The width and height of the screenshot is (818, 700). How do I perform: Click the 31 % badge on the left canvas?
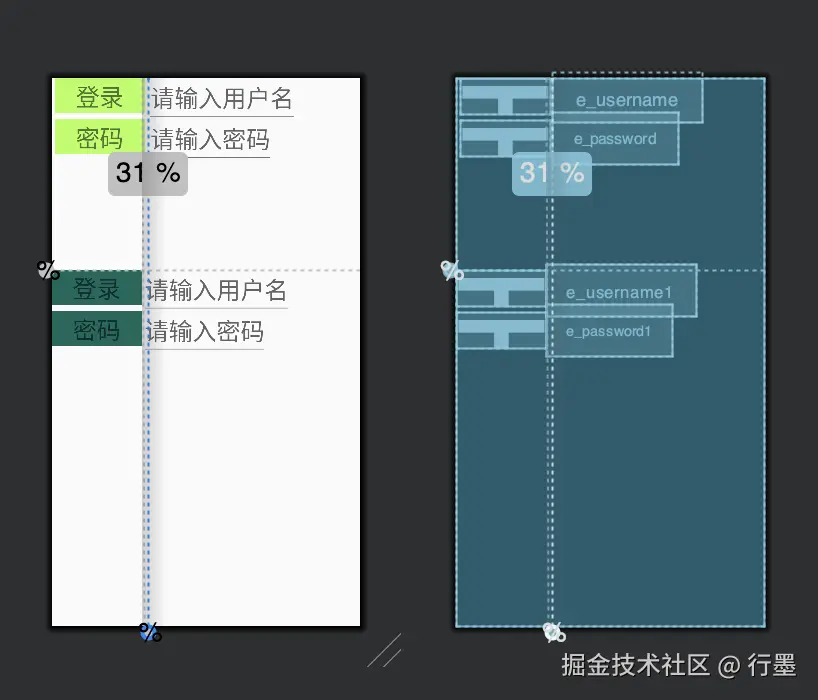[147, 173]
